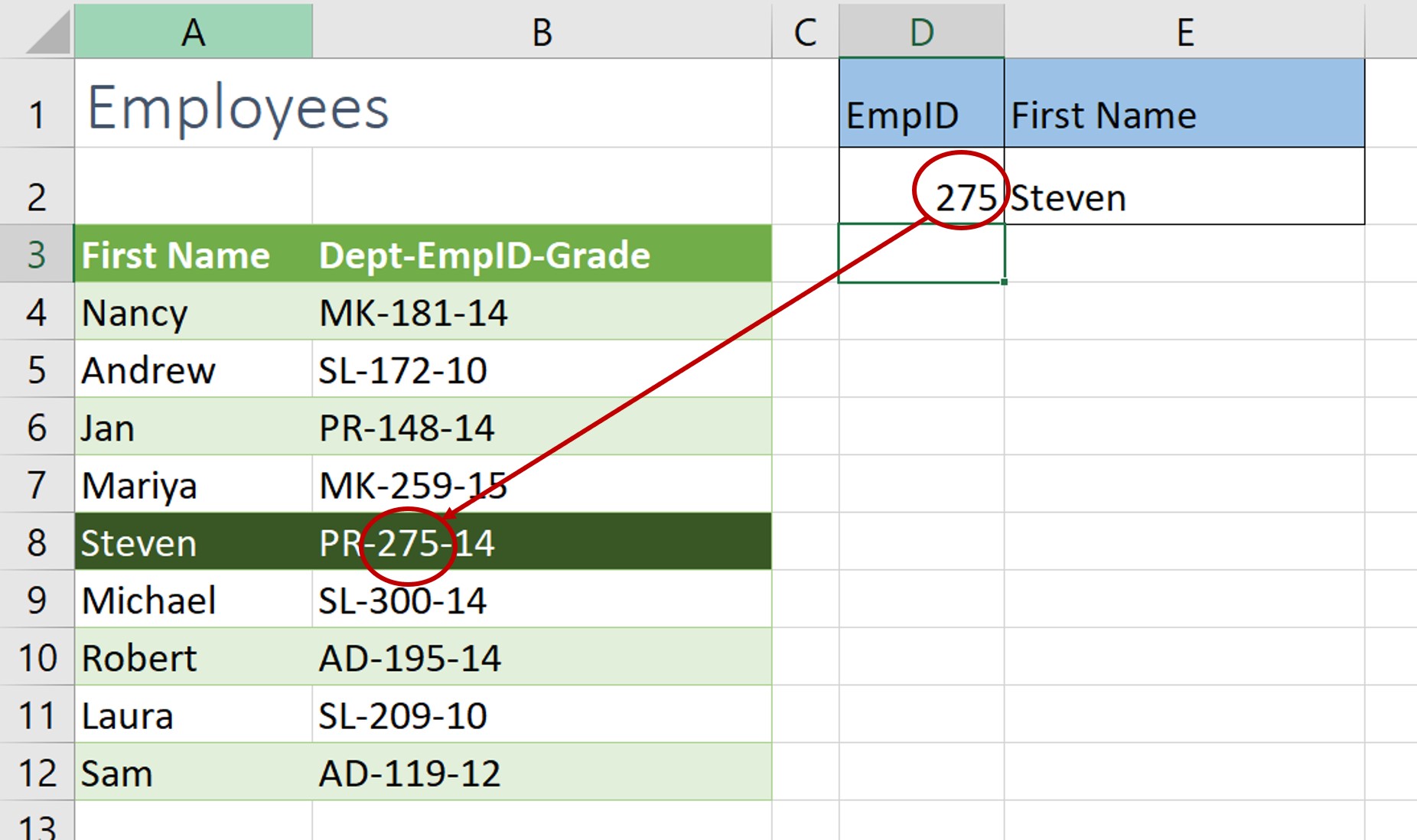Select the Steven cell in column E
1417x840 pixels.
point(1184,186)
